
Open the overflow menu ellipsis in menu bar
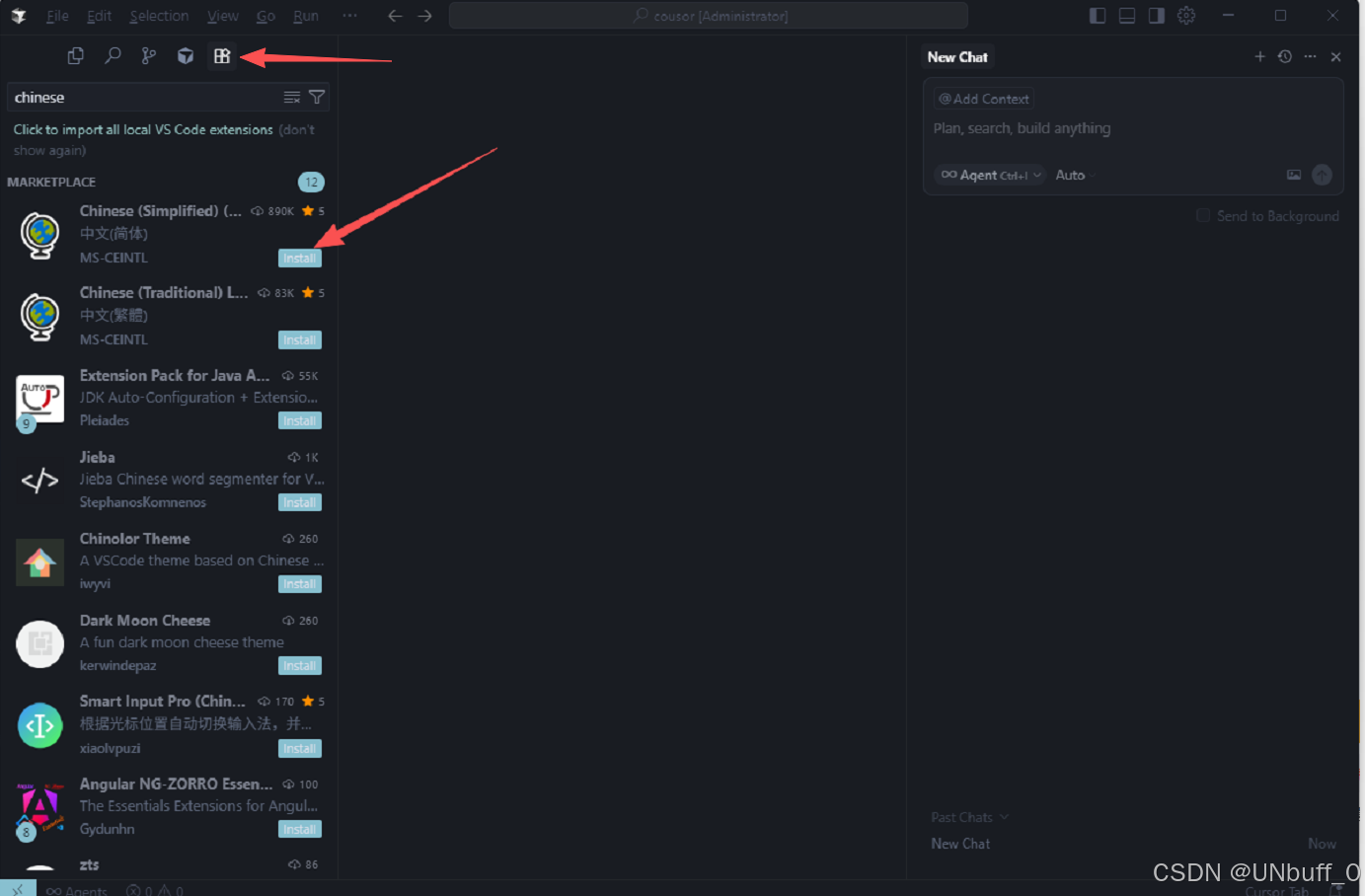(349, 16)
